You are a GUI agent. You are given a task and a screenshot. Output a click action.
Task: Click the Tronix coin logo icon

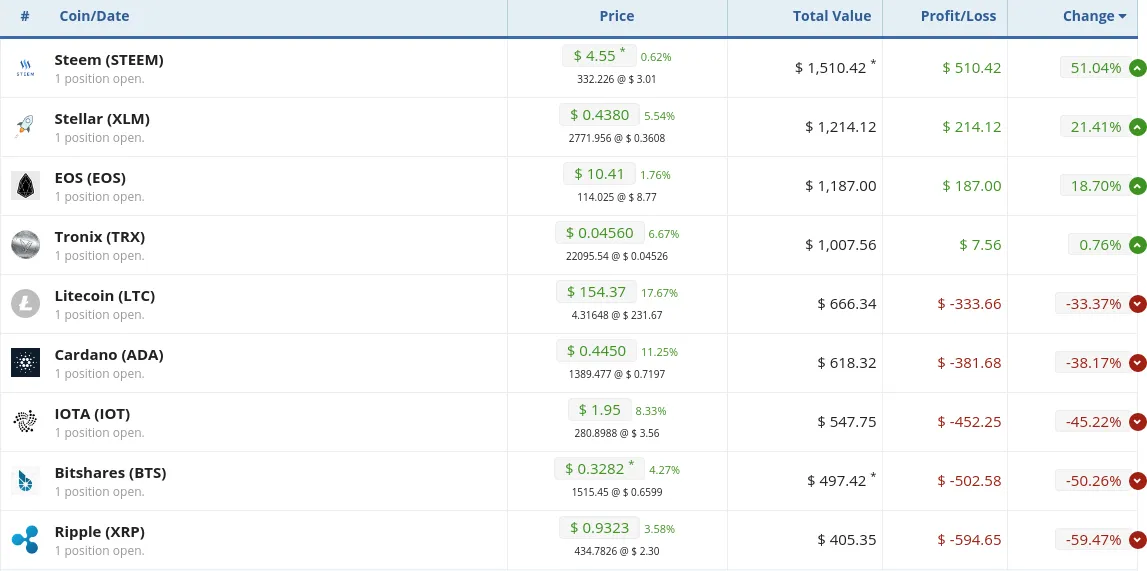point(25,245)
